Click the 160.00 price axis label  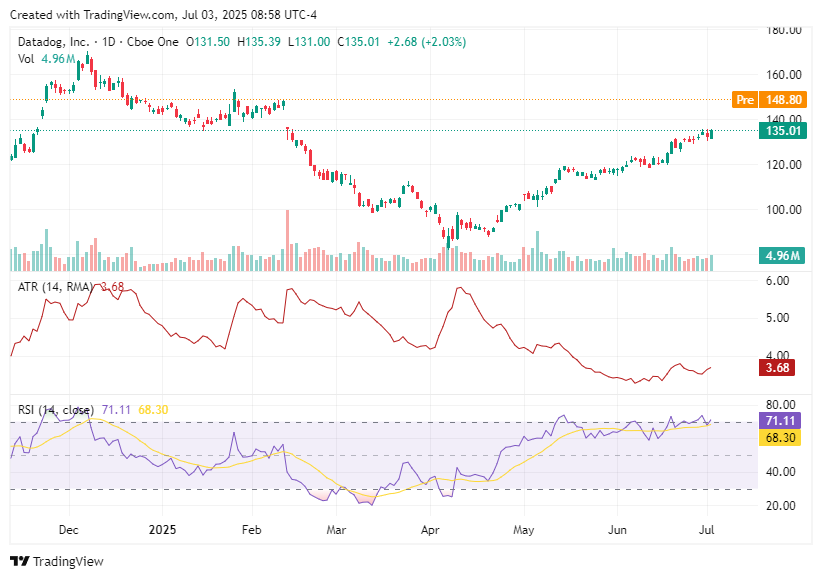click(784, 75)
